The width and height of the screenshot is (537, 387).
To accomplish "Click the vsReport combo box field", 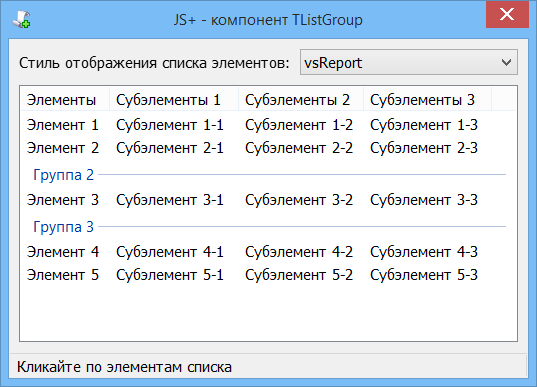I will [409, 62].
